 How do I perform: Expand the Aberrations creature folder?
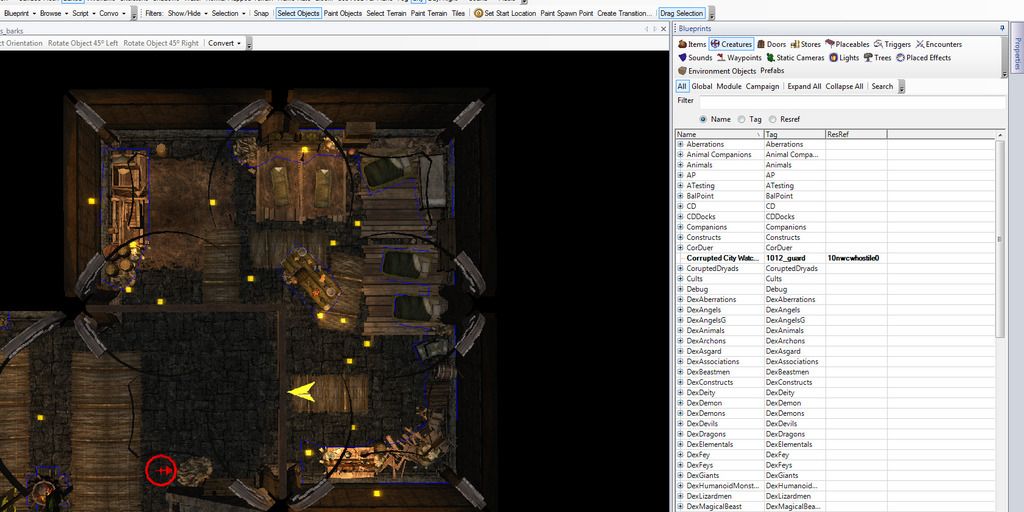pos(681,144)
